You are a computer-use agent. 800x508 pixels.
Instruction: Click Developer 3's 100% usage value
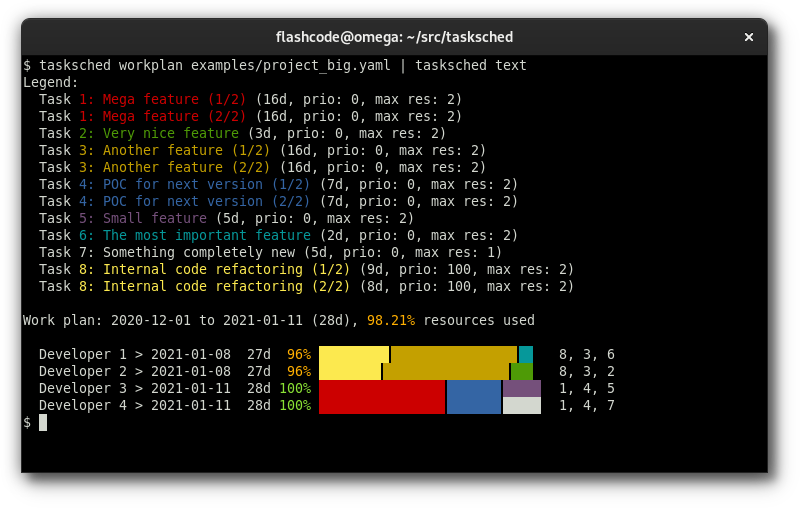[295, 388]
